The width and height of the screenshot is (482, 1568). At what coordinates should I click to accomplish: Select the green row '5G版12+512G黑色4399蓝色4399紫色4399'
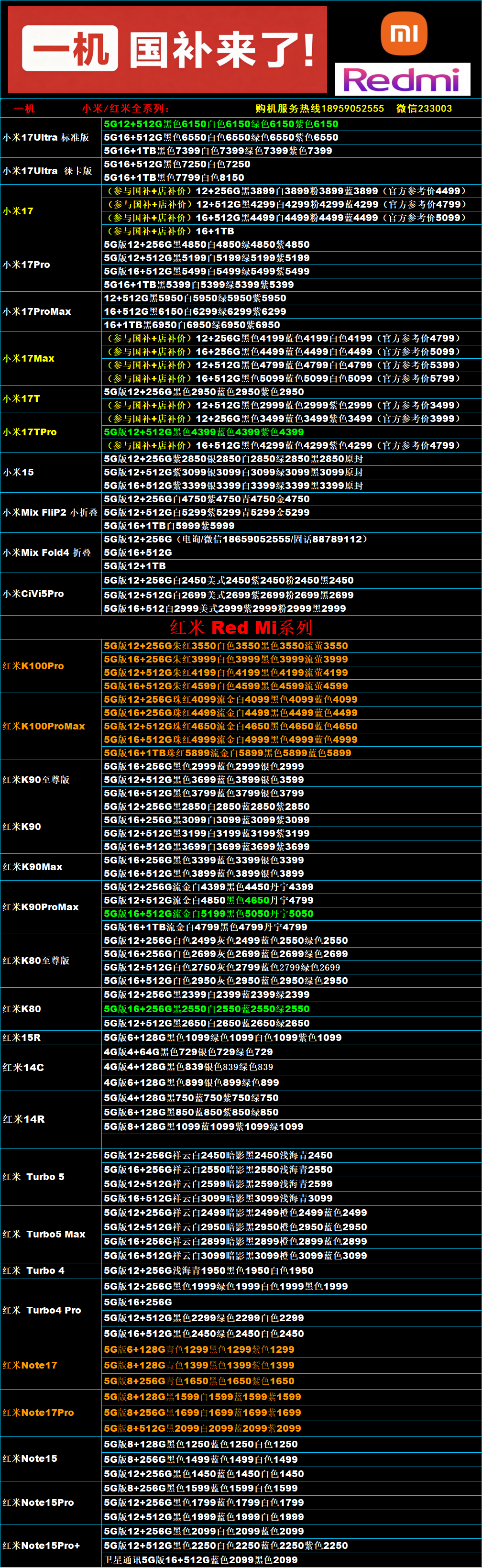tap(292, 432)
